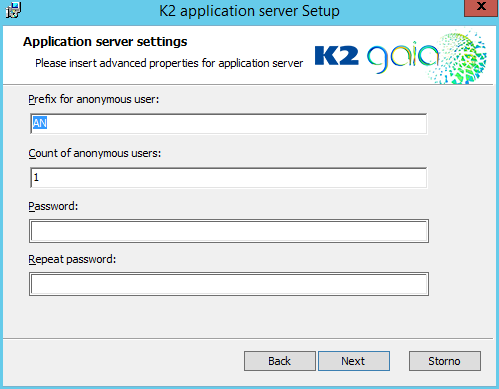Click the installer icon in title bar
The width and height of the screenshot is (499, 389).
[13, 10]
